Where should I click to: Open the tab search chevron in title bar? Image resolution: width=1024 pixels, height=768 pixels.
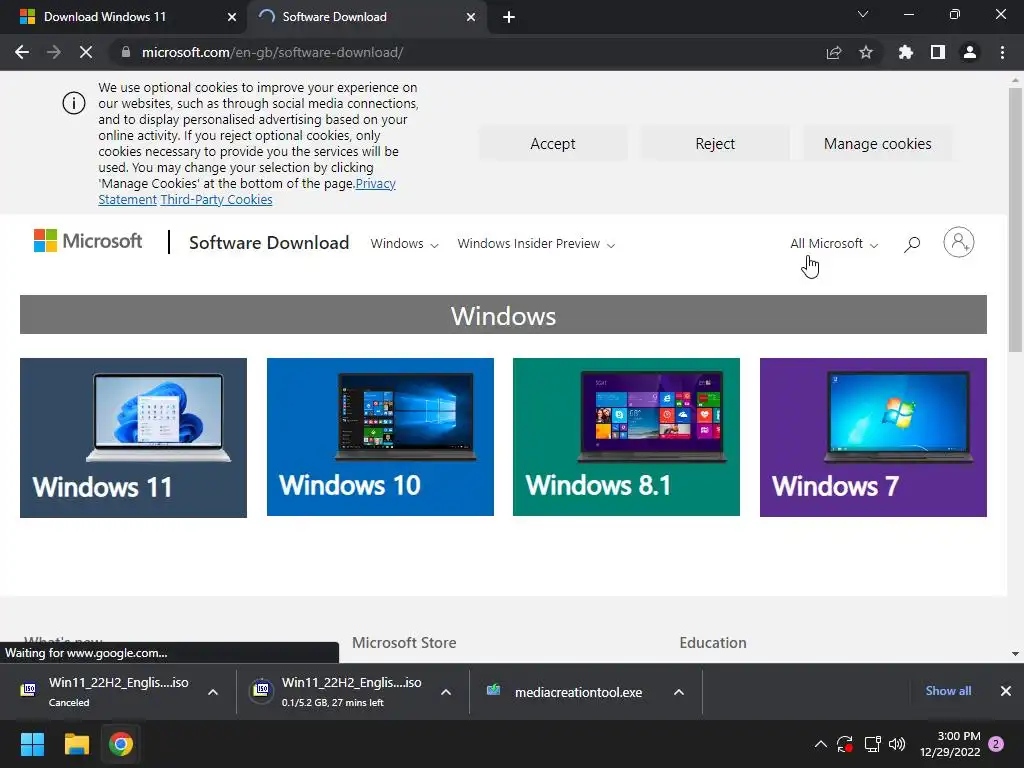click(x=863, y=14)
